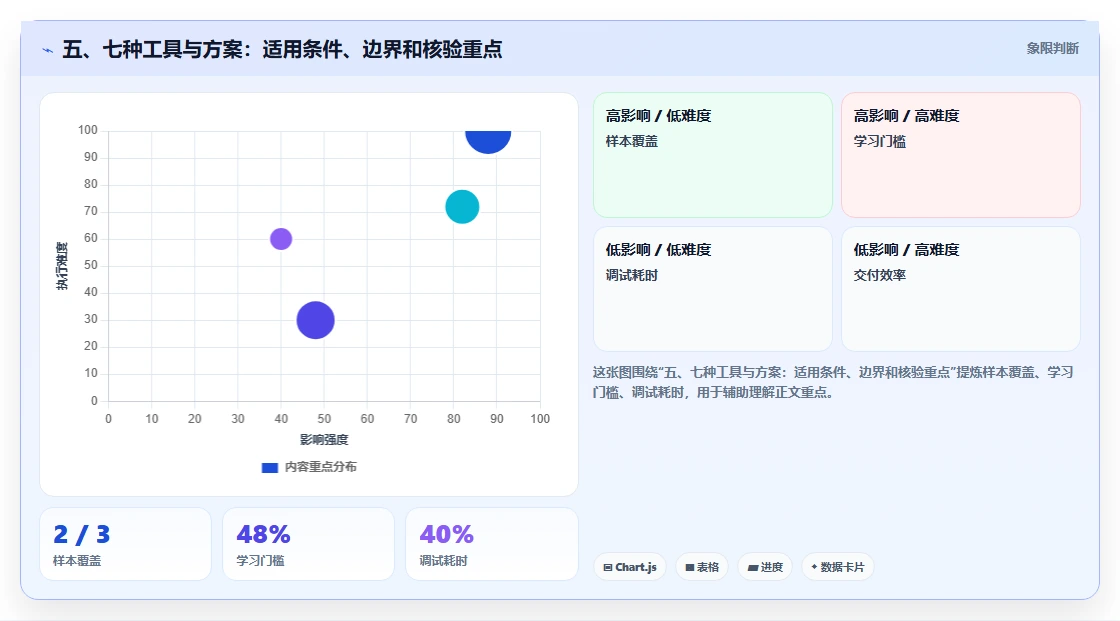Open the 低影响 / 高难度 quadrant card
This screenshot has width=1120, height=621.
(961, 289)
